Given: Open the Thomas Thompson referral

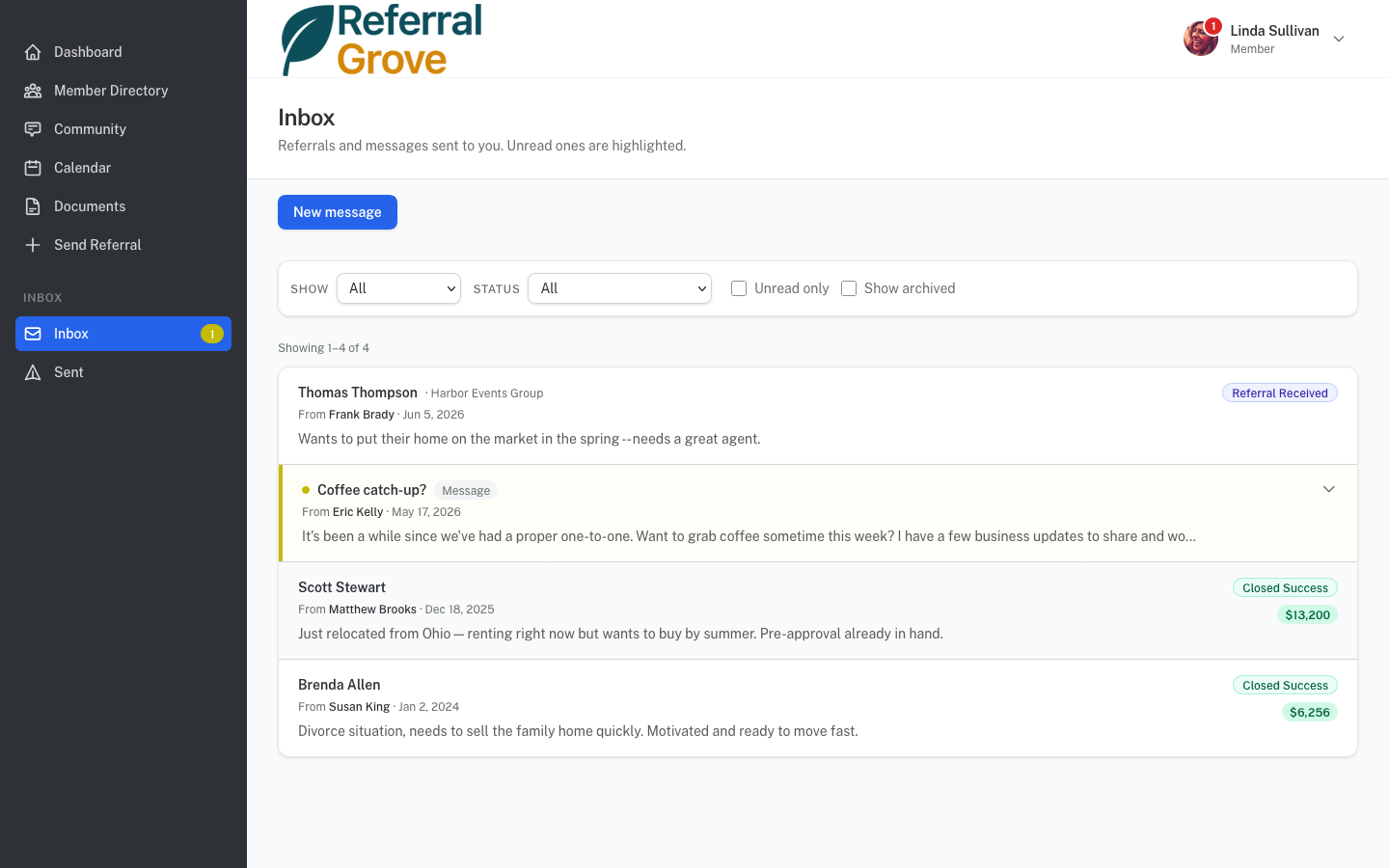Looking at the screenshot, I should click(818, 416).
